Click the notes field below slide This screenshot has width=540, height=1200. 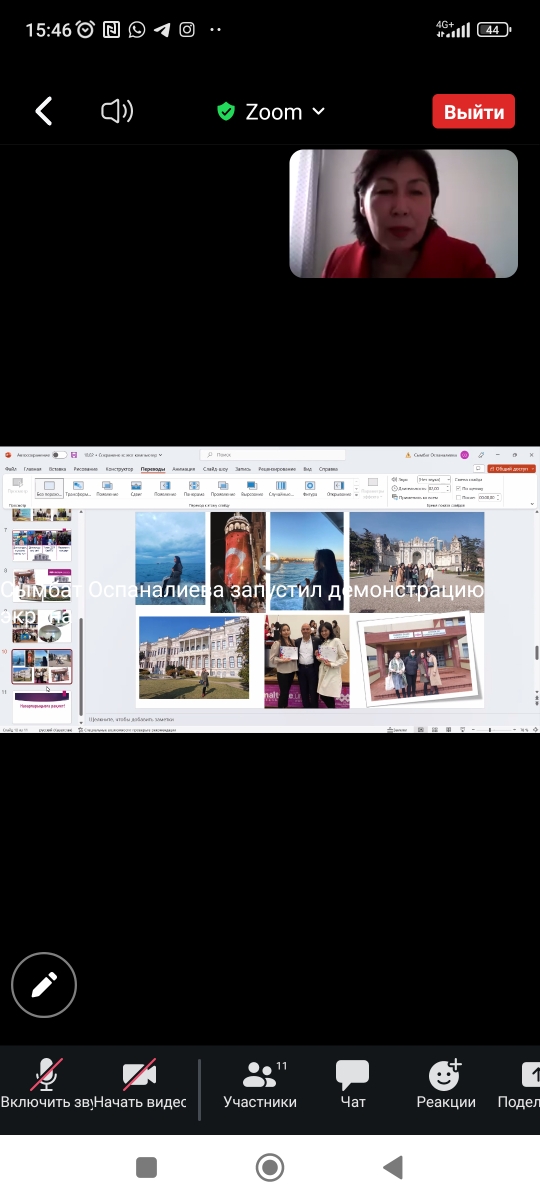pyautogui.click(x=308, y=719)
